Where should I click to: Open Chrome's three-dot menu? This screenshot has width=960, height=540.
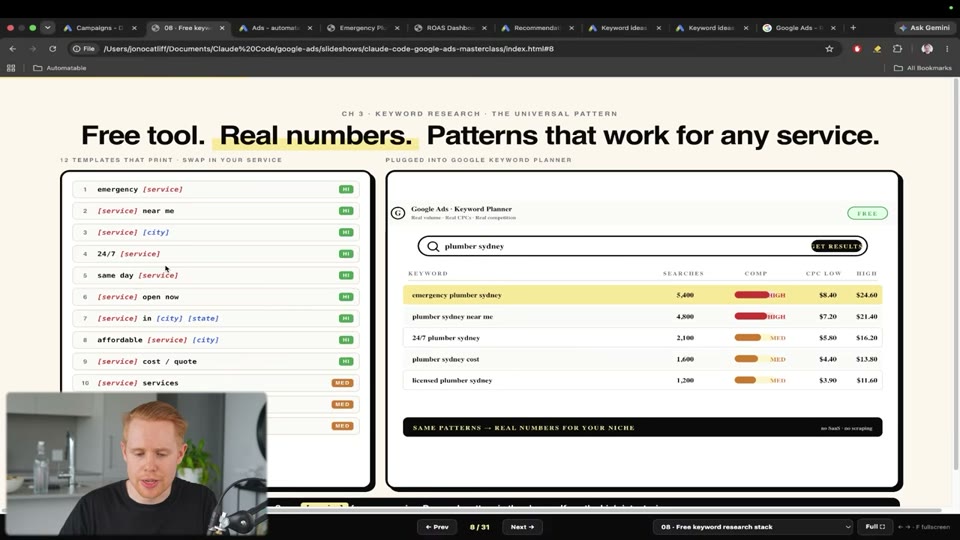(x=947, y=48)
